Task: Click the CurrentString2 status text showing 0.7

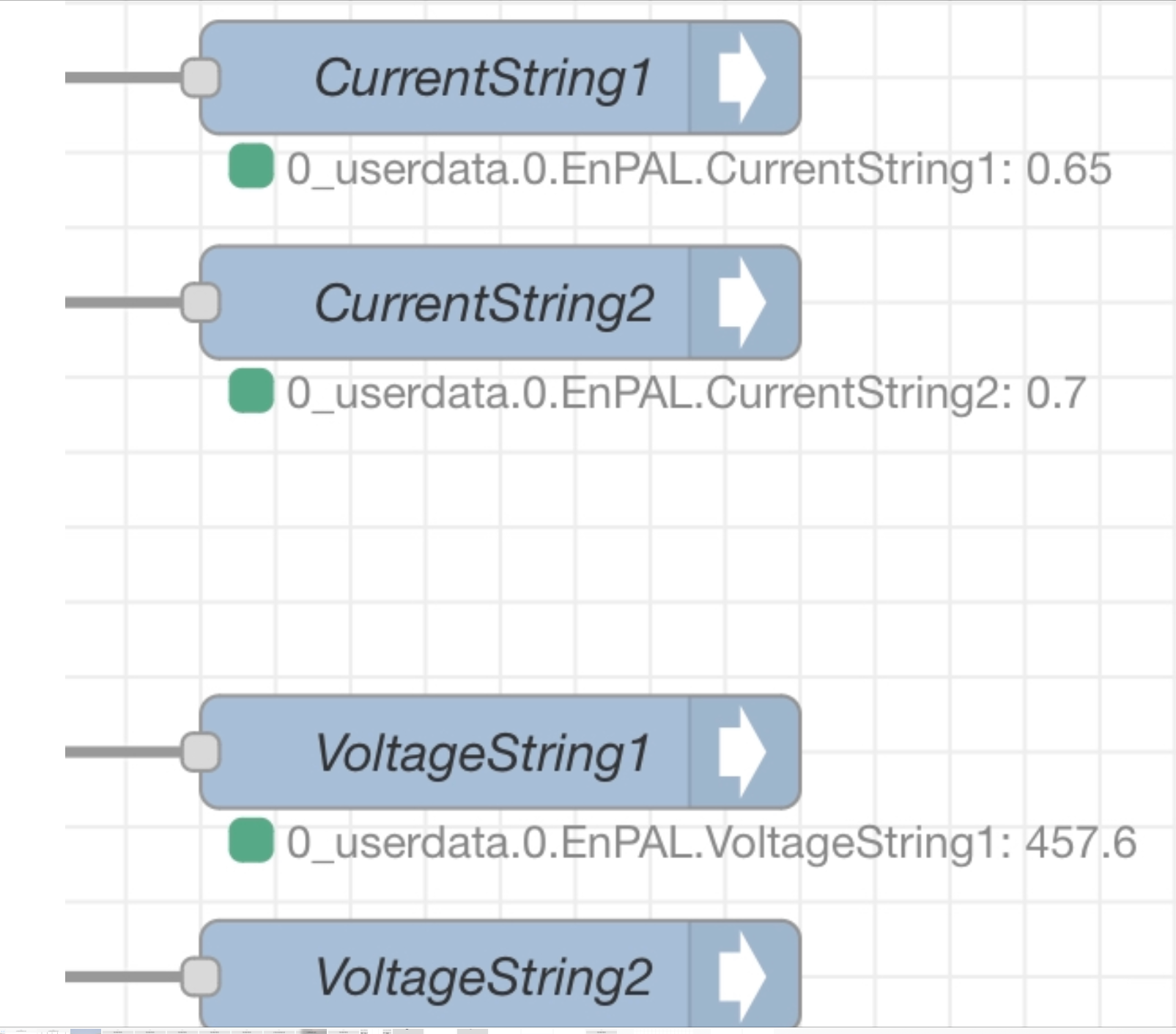Action: (x=686, y=393)
